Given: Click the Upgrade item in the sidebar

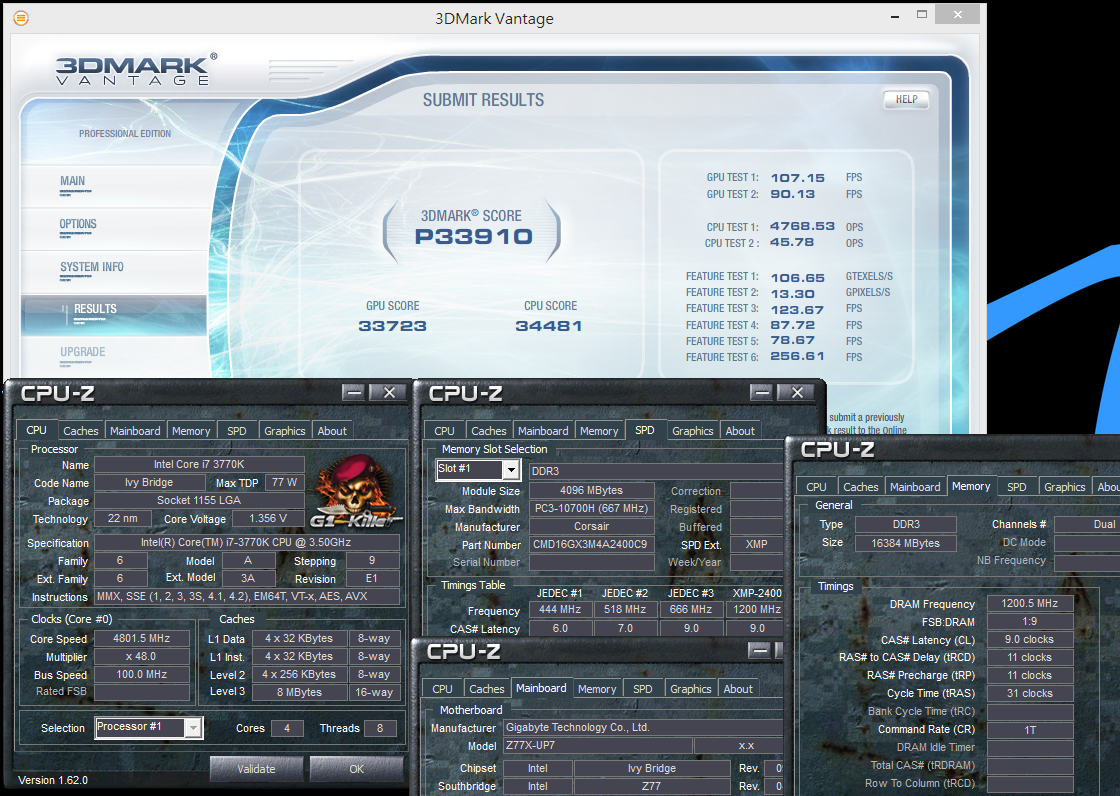Looking at the screenshot, I should tap(83, 352).
